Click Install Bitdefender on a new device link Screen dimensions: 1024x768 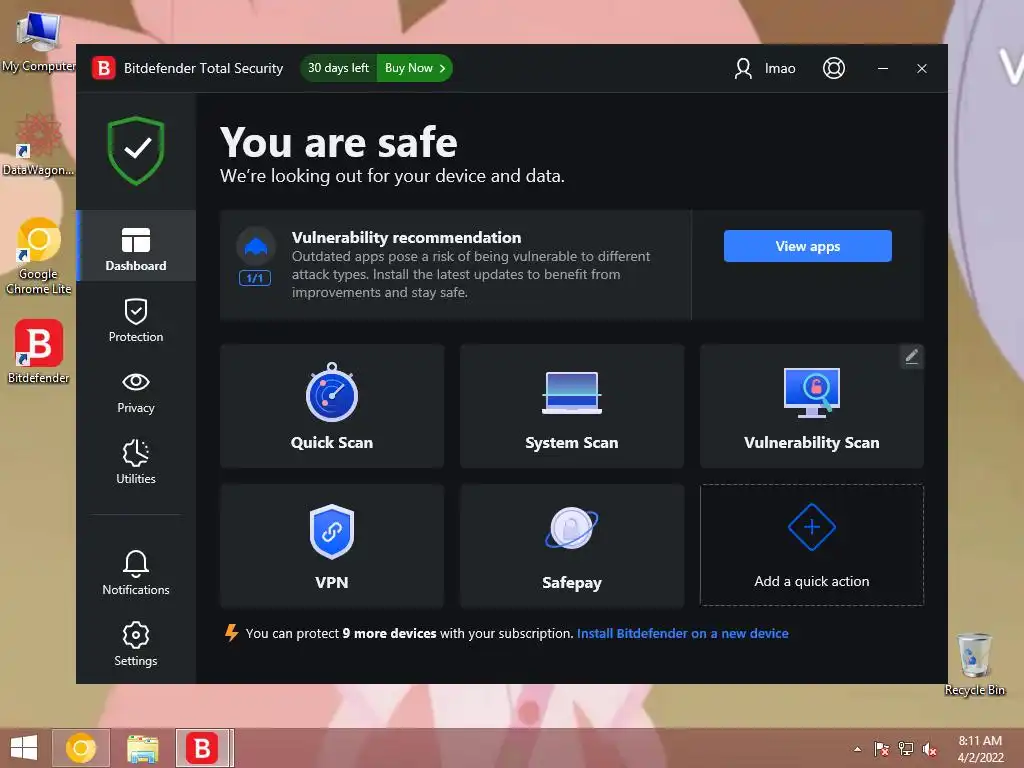[x=682, y=633]
